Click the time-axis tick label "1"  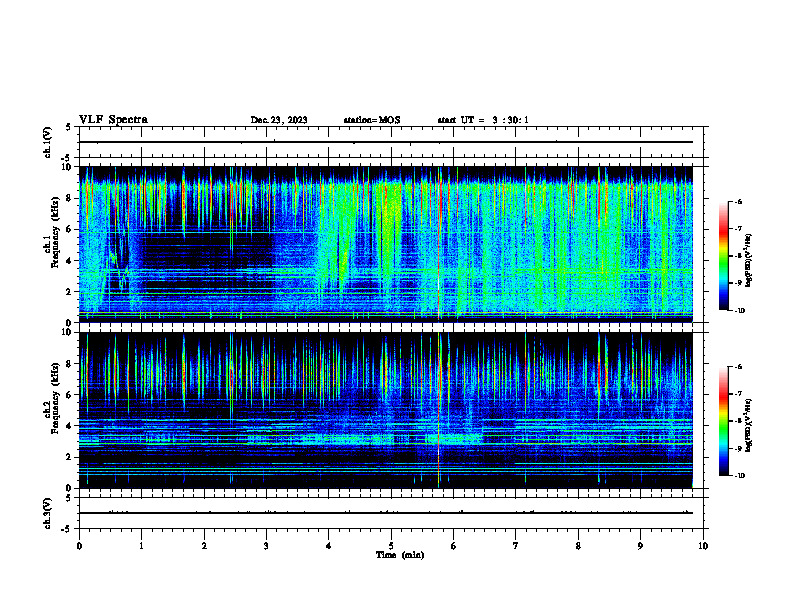(x=141, y=546)
